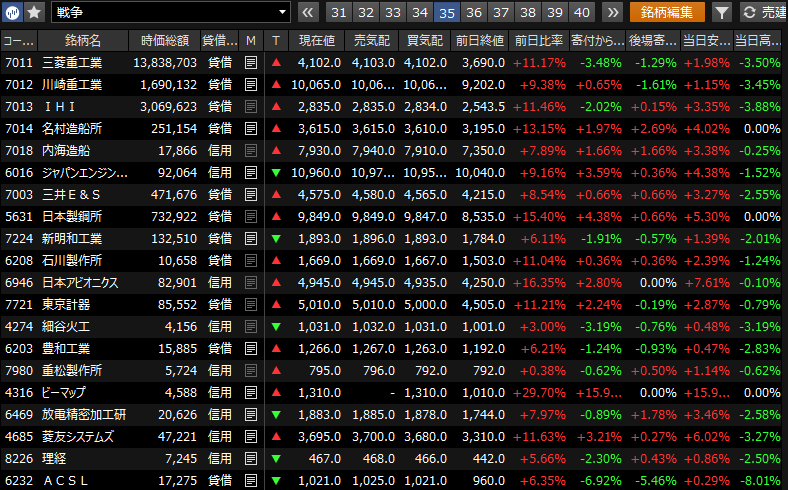Select list tab 40
This screenshot has width=788, height=490.
tap(582, 12)
